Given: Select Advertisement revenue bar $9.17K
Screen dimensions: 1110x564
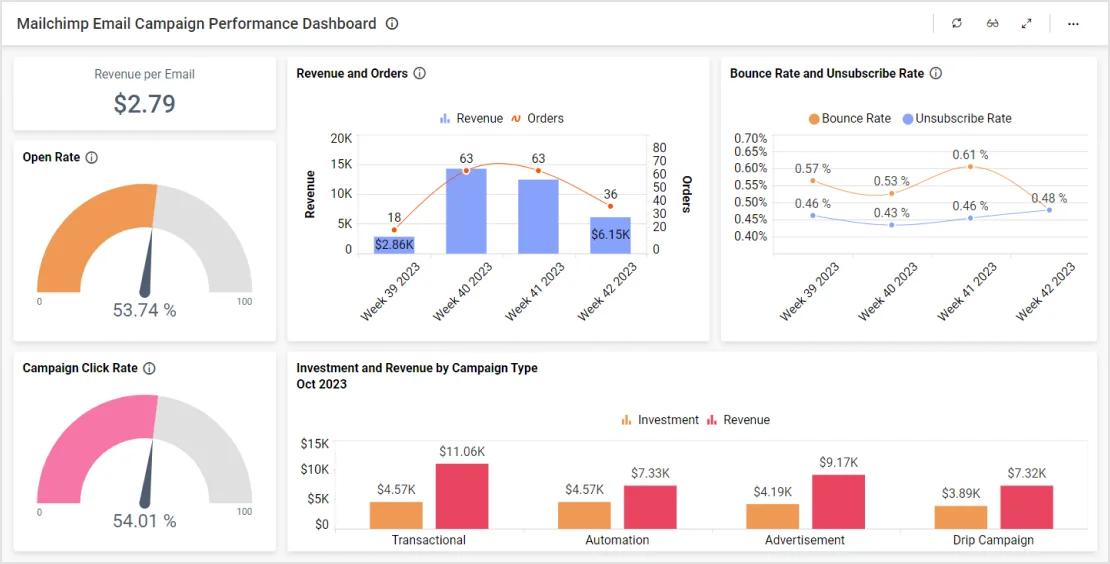Looking at the screenshot, I should (838, 502).
